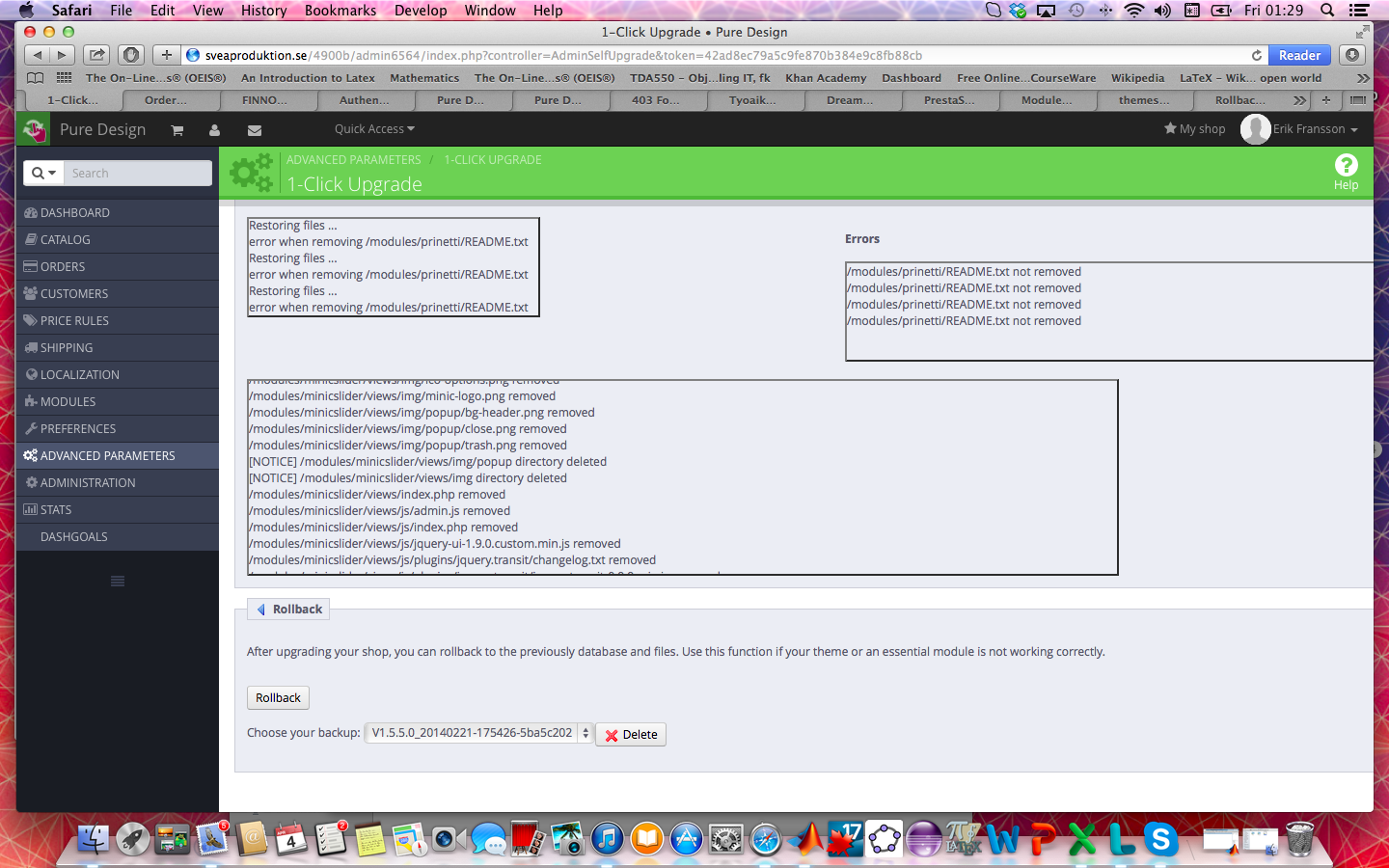Viewport: 1389px width, 868px height.
Task: Open the Top Sites grid icon
Action: (x=65, y=78)
